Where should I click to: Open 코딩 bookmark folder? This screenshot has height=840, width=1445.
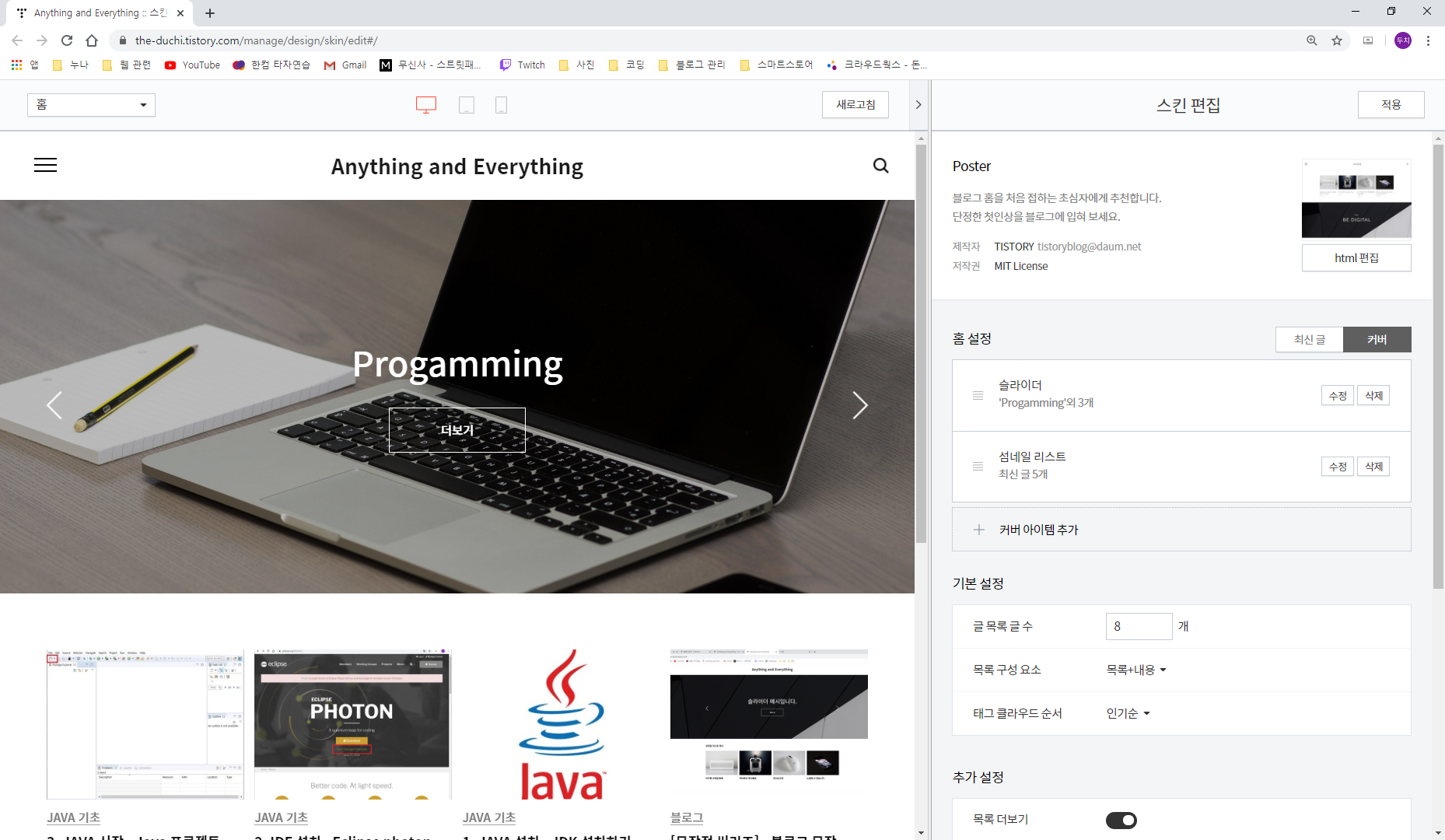coord(626,65)
